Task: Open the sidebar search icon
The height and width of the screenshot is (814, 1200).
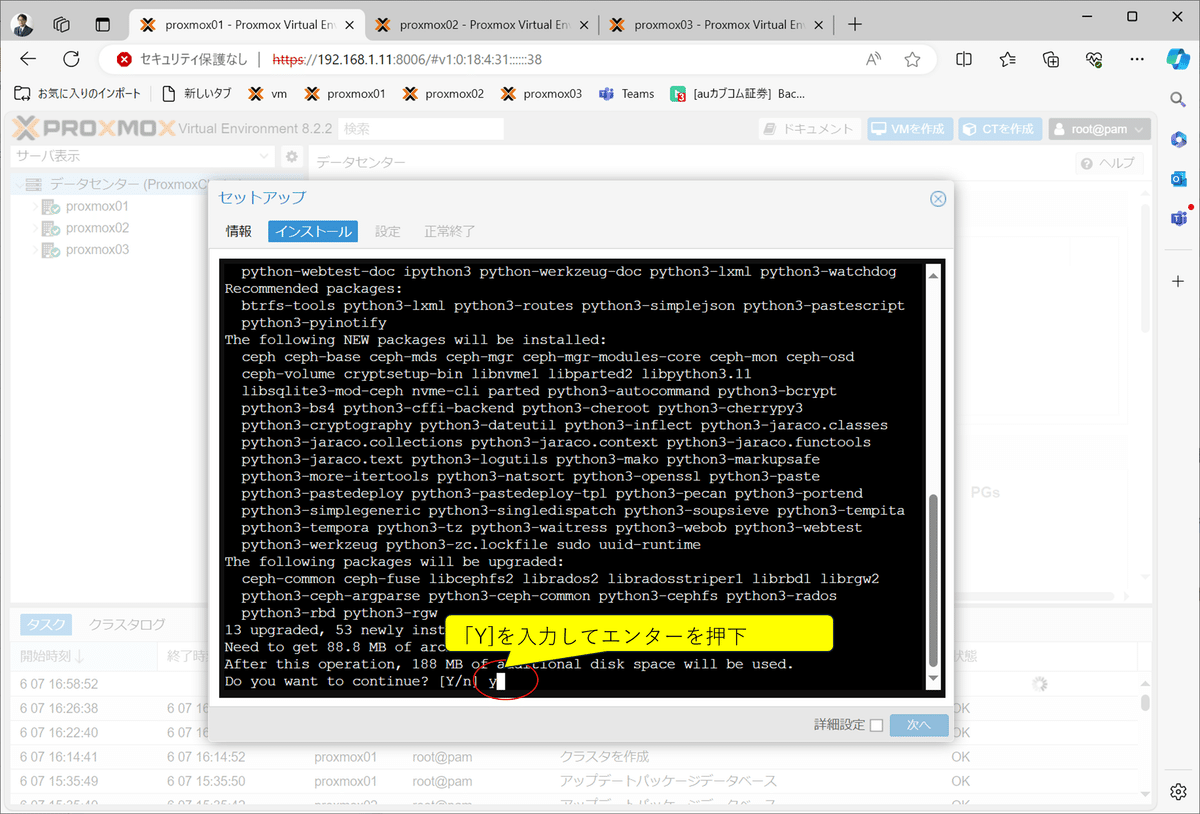Action: click(1178, 98)
